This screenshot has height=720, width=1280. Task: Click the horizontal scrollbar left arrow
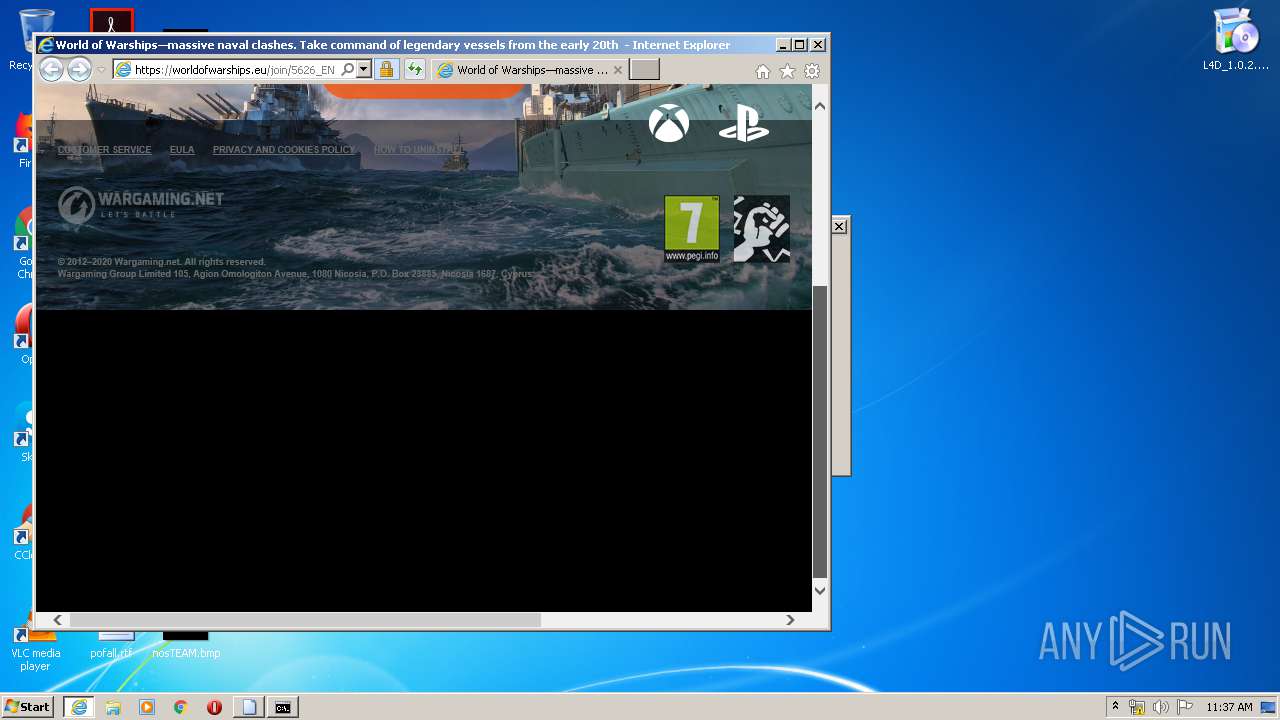pos(58,620)
